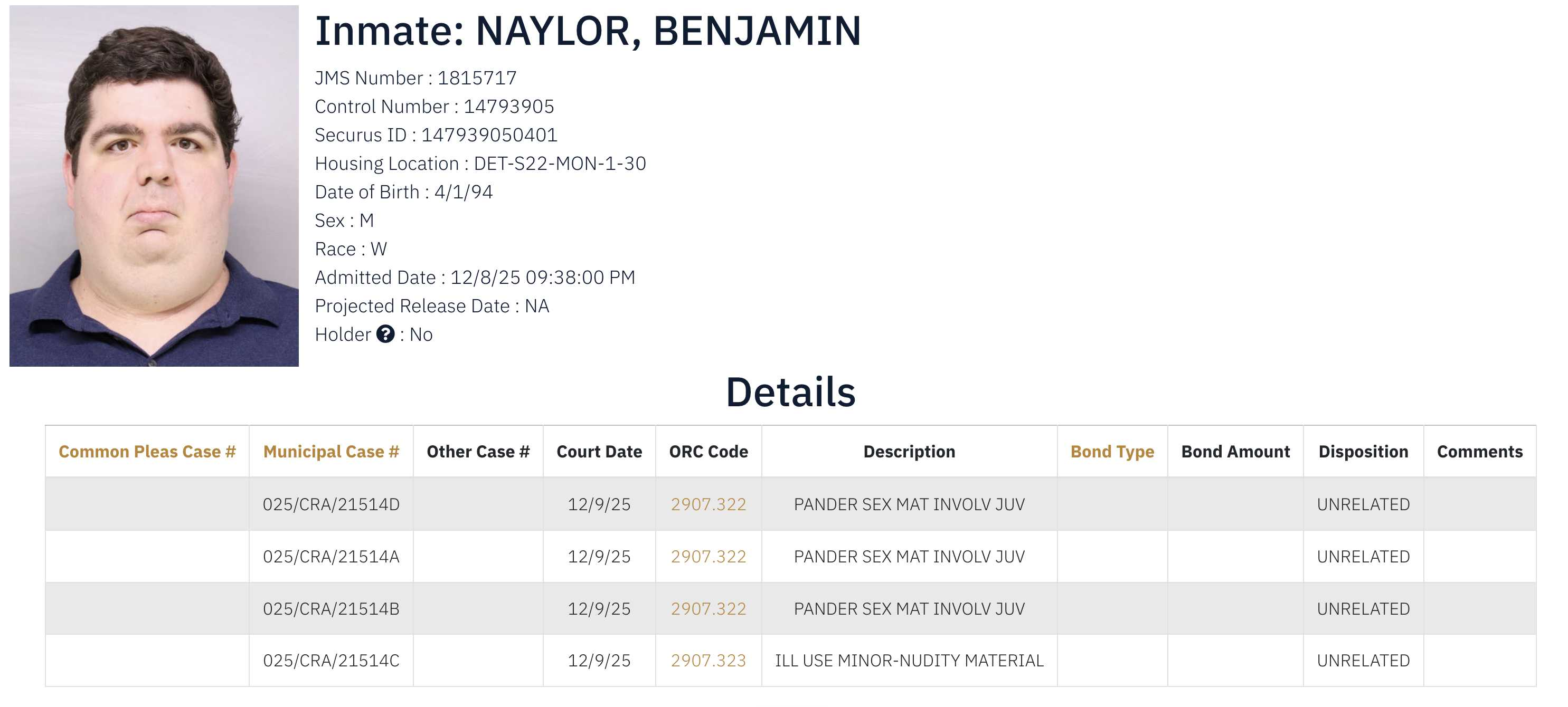The width and height of the screenshot is (1568, 707).
Task: Sort table by Bond Type header
Action: coord(1111,452)
